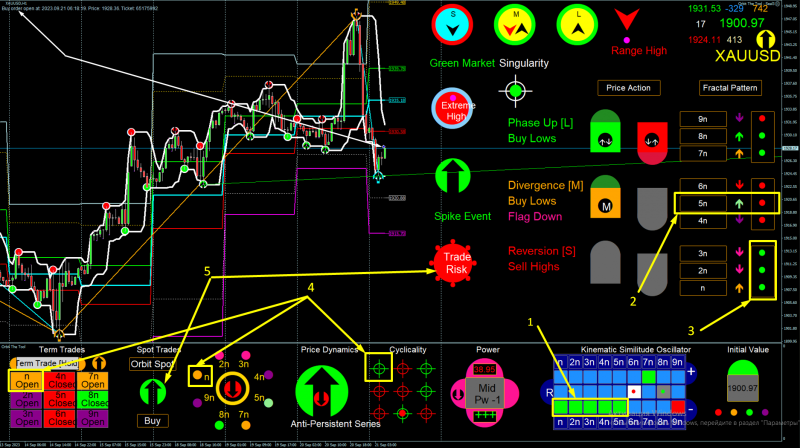
Task: Click the minus button on Kinematic Similitude Oscillator
Action: click(691, 409)
